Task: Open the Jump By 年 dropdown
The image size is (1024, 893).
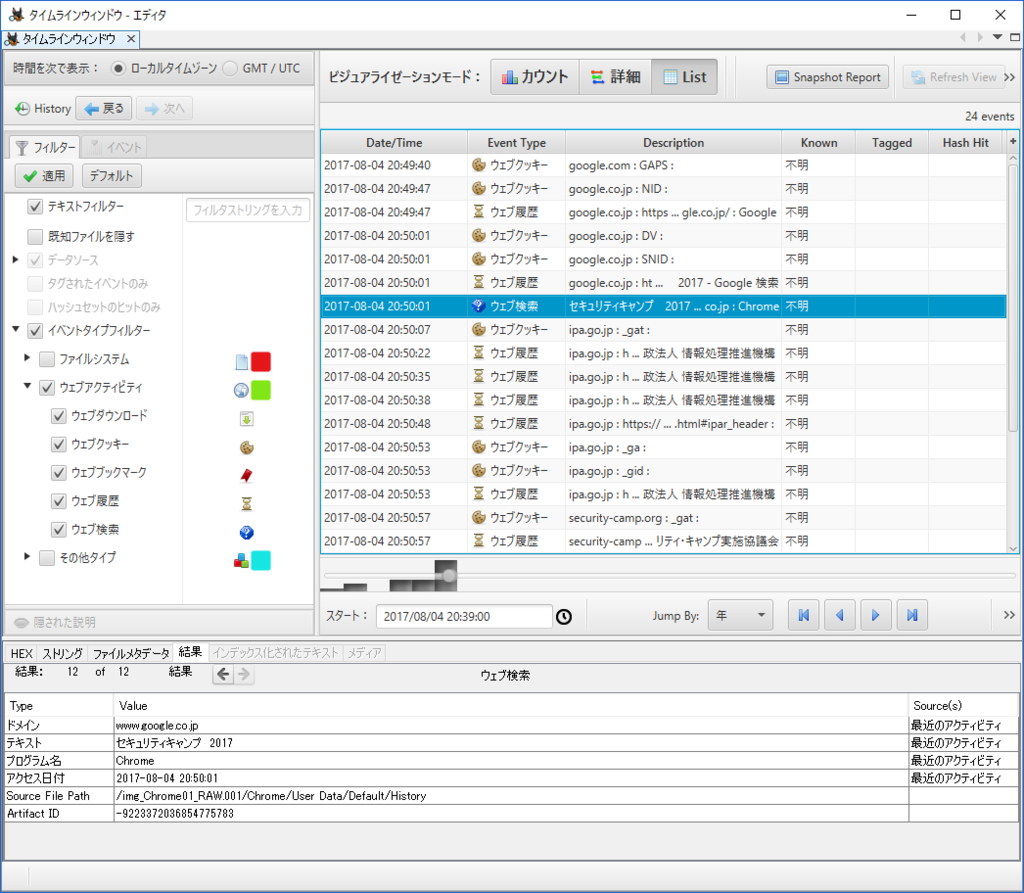Action: pyautogui.click(x=741, y=615)
